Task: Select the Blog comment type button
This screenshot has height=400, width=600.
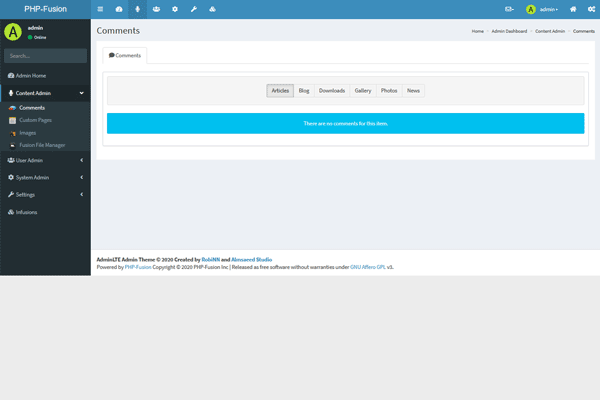Action: click(304, 91)
